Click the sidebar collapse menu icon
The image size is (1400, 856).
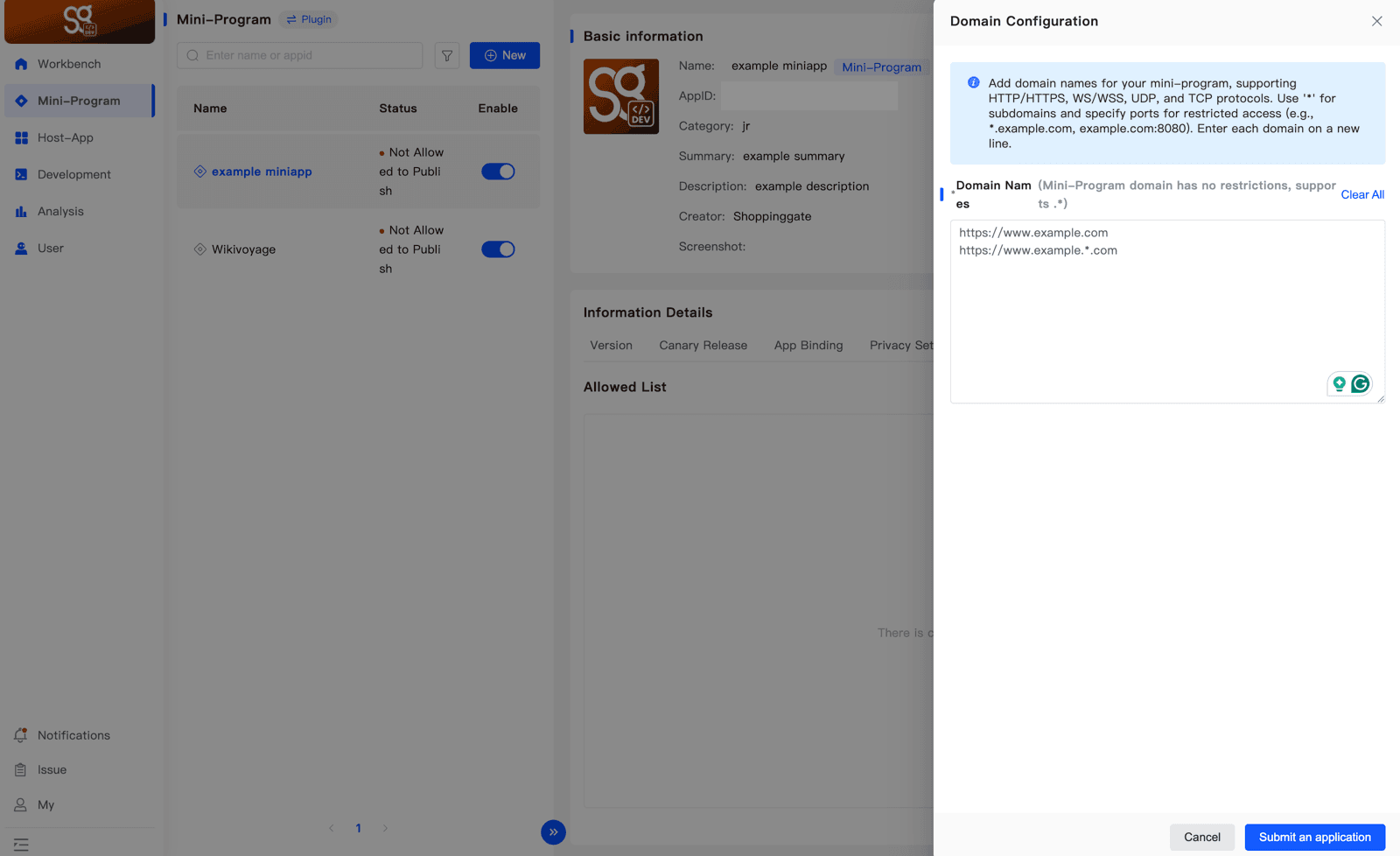click(21, 845)
